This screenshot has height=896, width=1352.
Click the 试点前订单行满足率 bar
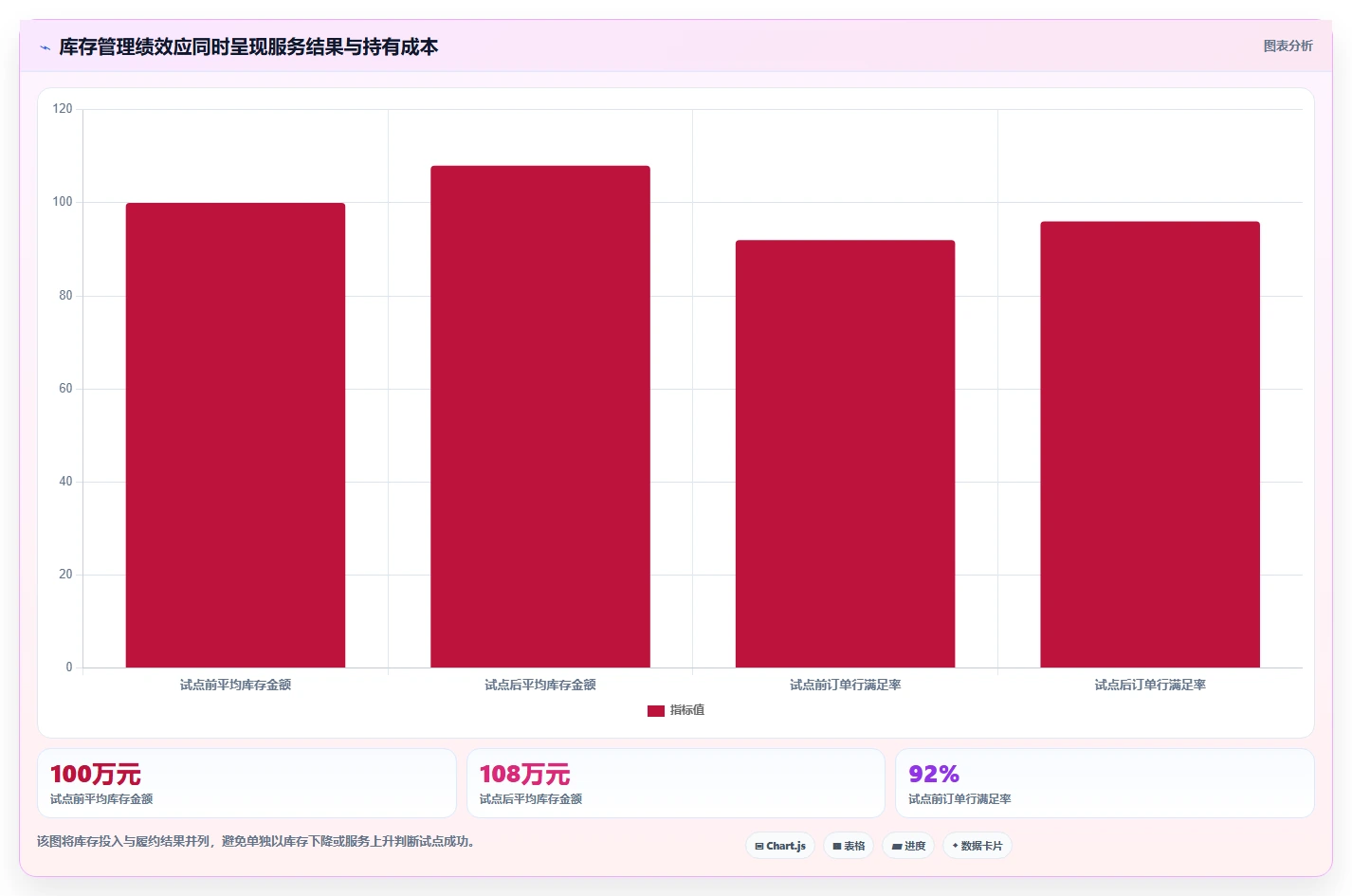pyautogui.click(x=845, y=453)
